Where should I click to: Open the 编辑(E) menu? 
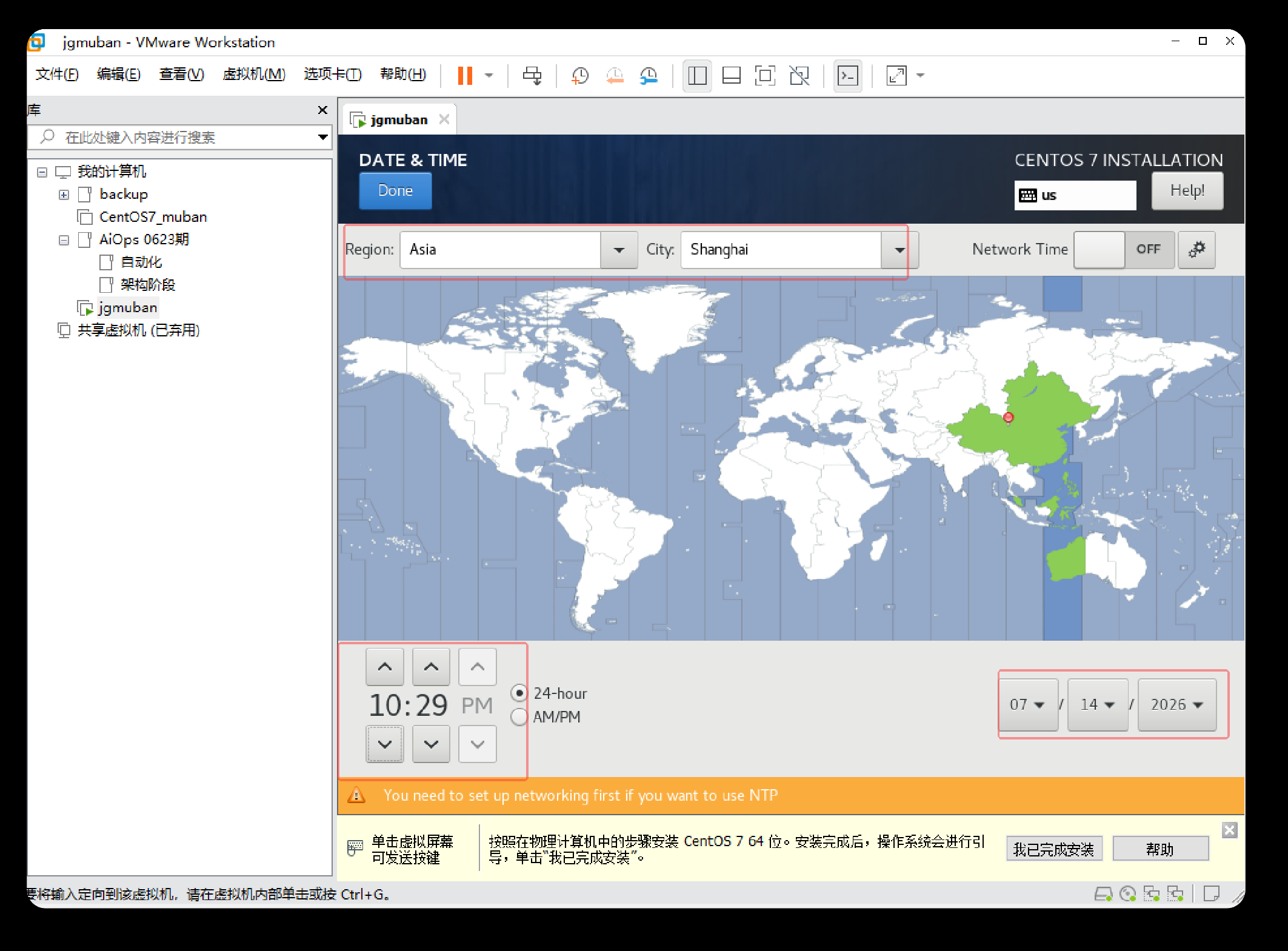(119, 75)
